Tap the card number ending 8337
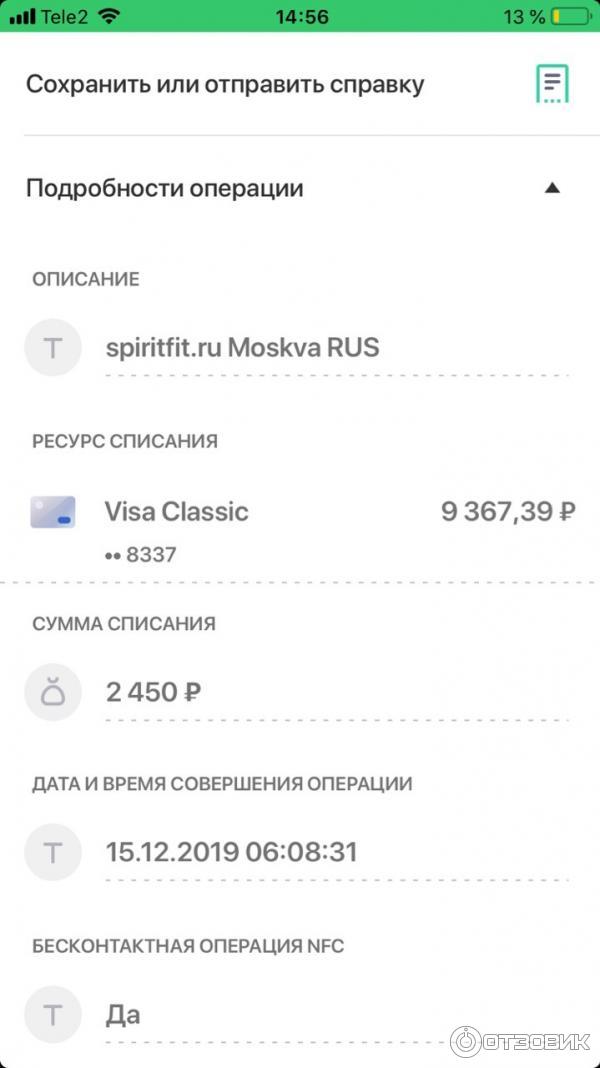The image size is (600, 1068). click(x=141, y=554)
